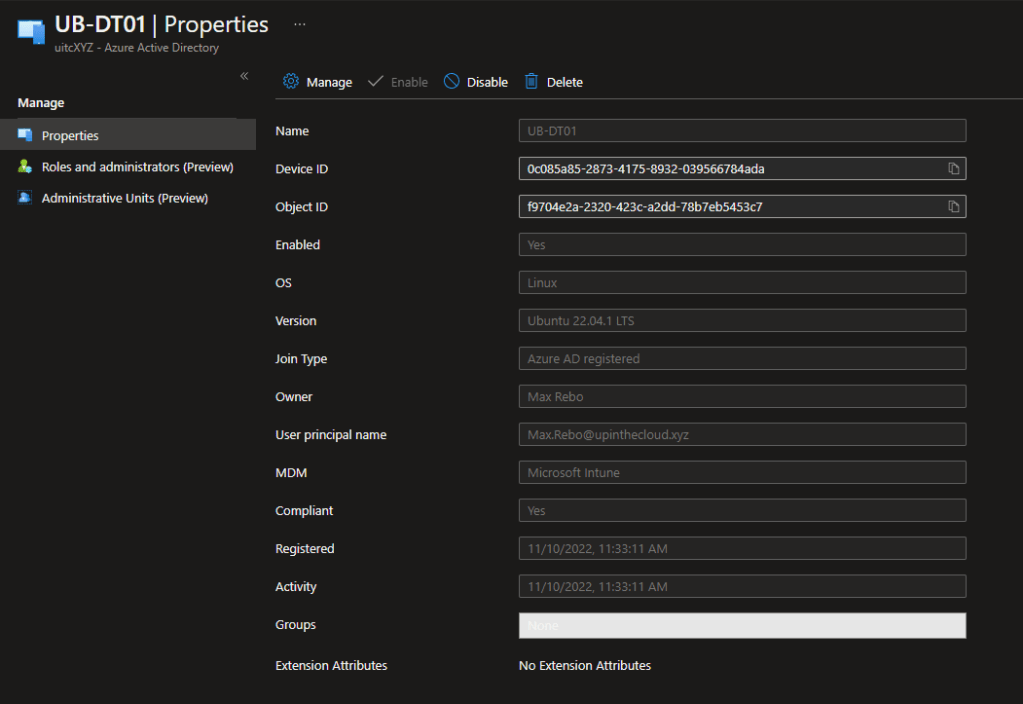Viewport: 1023px width, 704px height.
Task: Click the Object ID value field
Action: 730,207
